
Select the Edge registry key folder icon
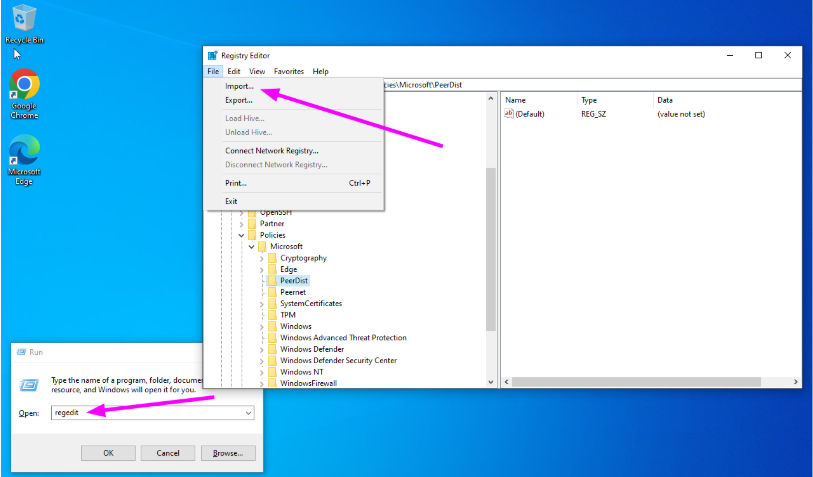(x=273, y=269)
